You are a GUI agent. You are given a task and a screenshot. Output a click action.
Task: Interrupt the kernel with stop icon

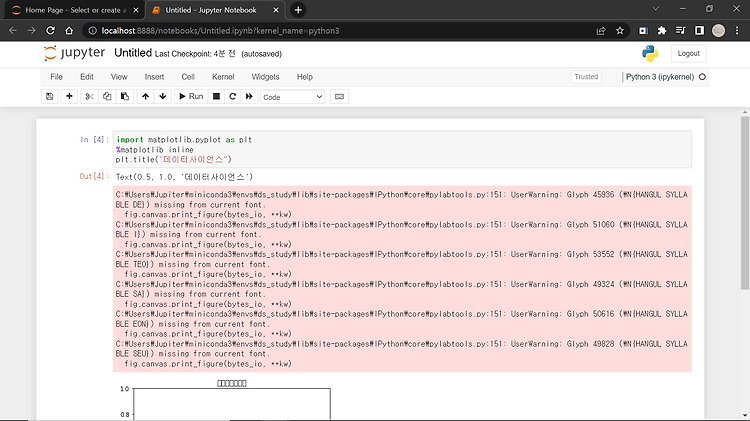(216, 97)
